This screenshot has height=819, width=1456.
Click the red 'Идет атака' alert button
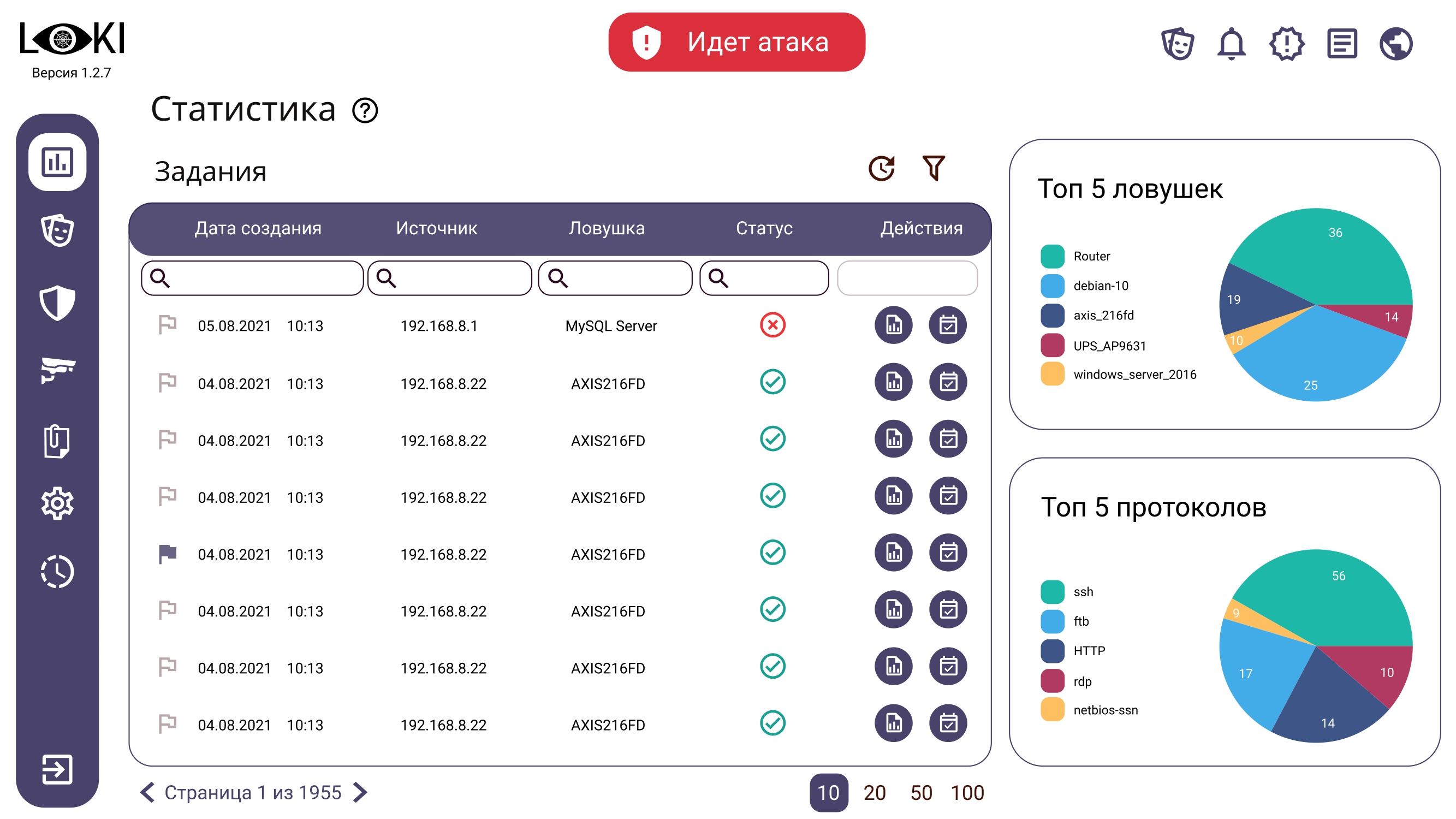tap(736, 43)
